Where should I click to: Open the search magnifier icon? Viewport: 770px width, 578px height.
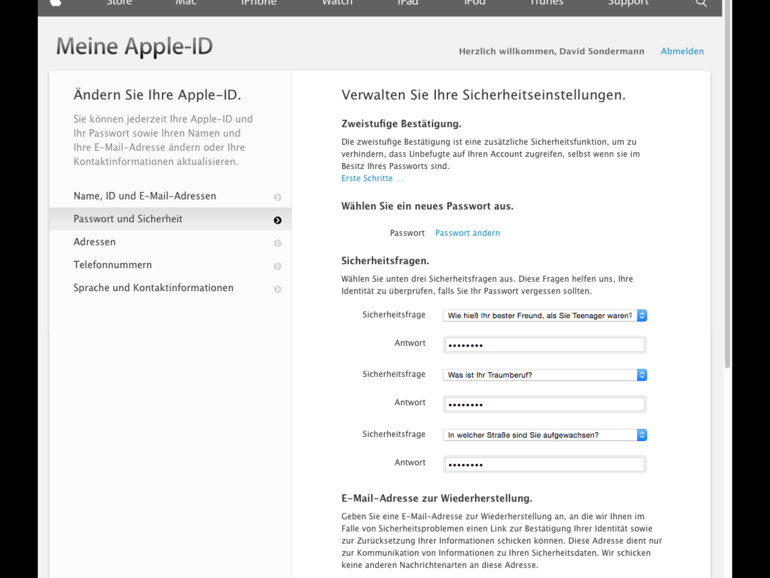click(x=701, y=2)
